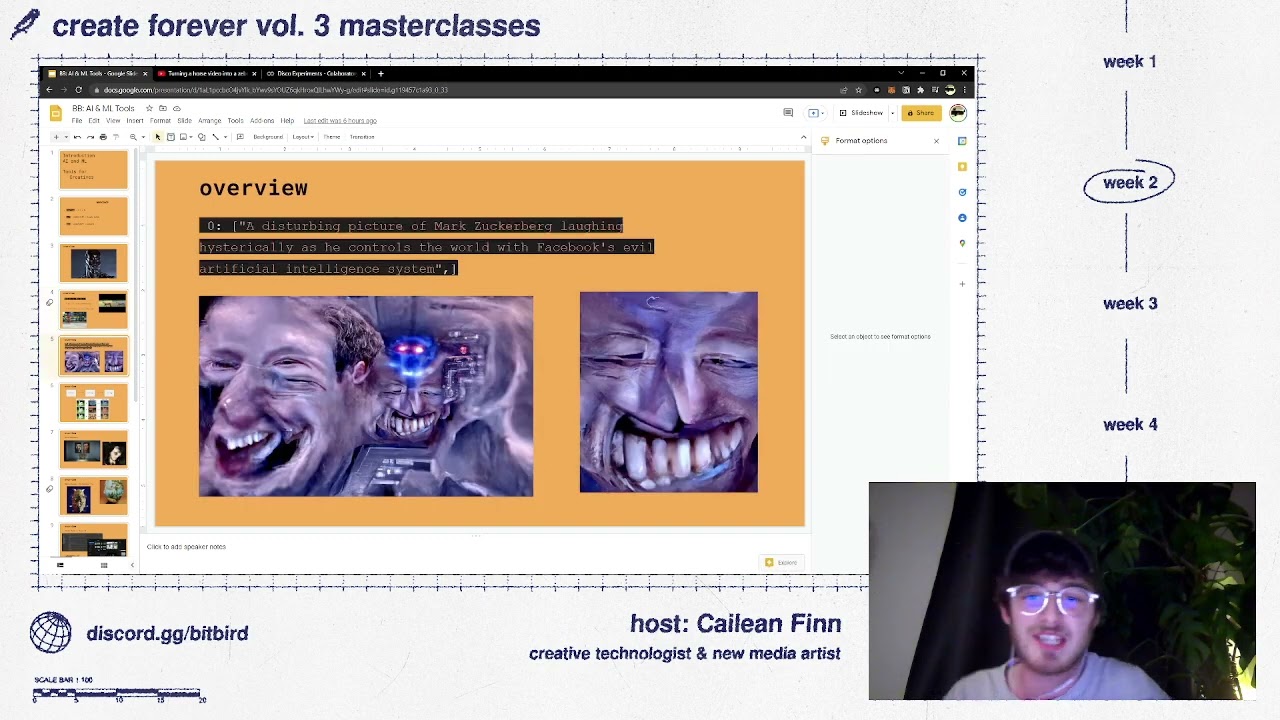Switch to filmstrip view icon
Image resolution: width=1280 pixels, height=720 pixels.
point(60,565)
